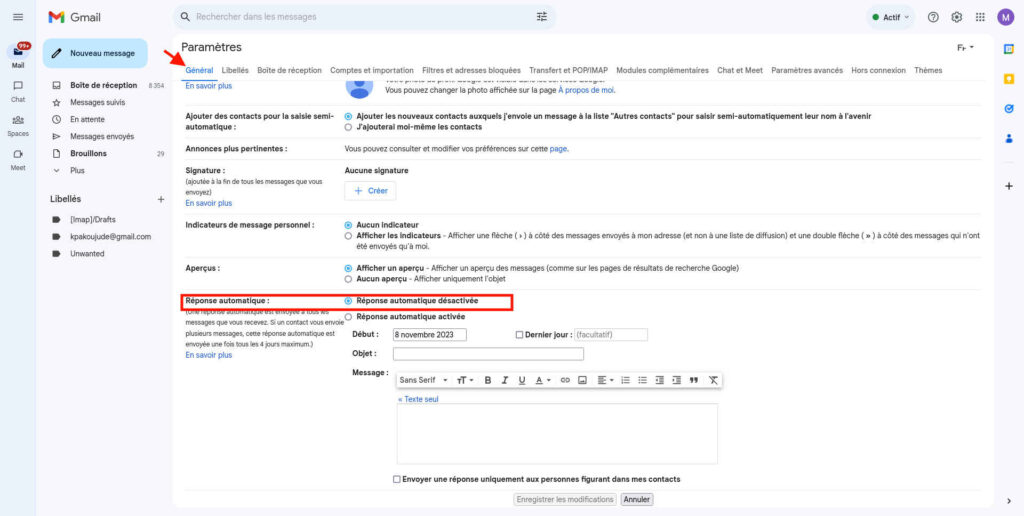
Task: Open text size dropdown
Action: (465, 380)
